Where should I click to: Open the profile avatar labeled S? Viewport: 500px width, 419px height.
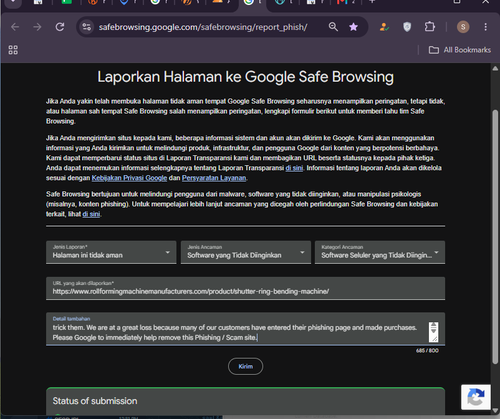tap(463, 27)
